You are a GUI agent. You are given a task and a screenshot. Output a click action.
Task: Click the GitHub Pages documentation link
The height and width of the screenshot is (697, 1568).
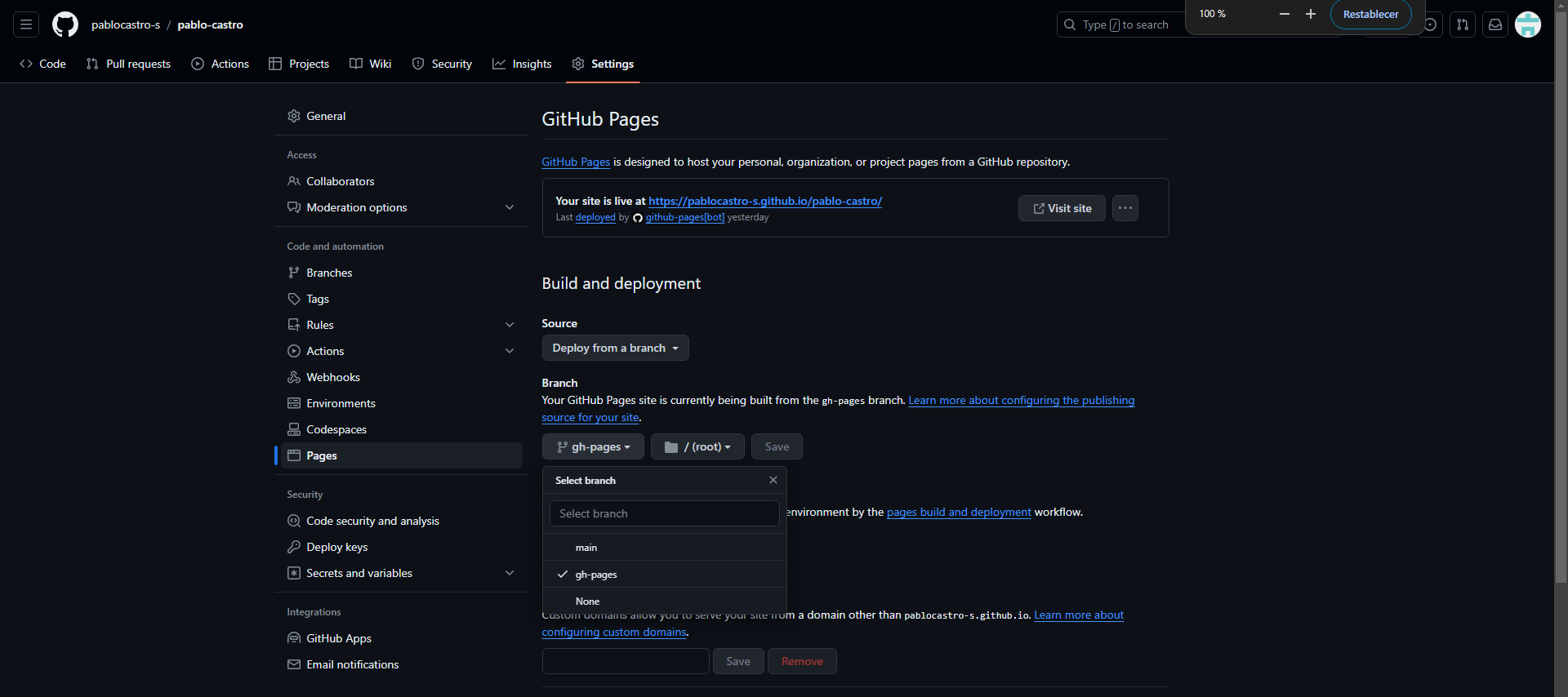pyautogui.click(x=576, y=162)
